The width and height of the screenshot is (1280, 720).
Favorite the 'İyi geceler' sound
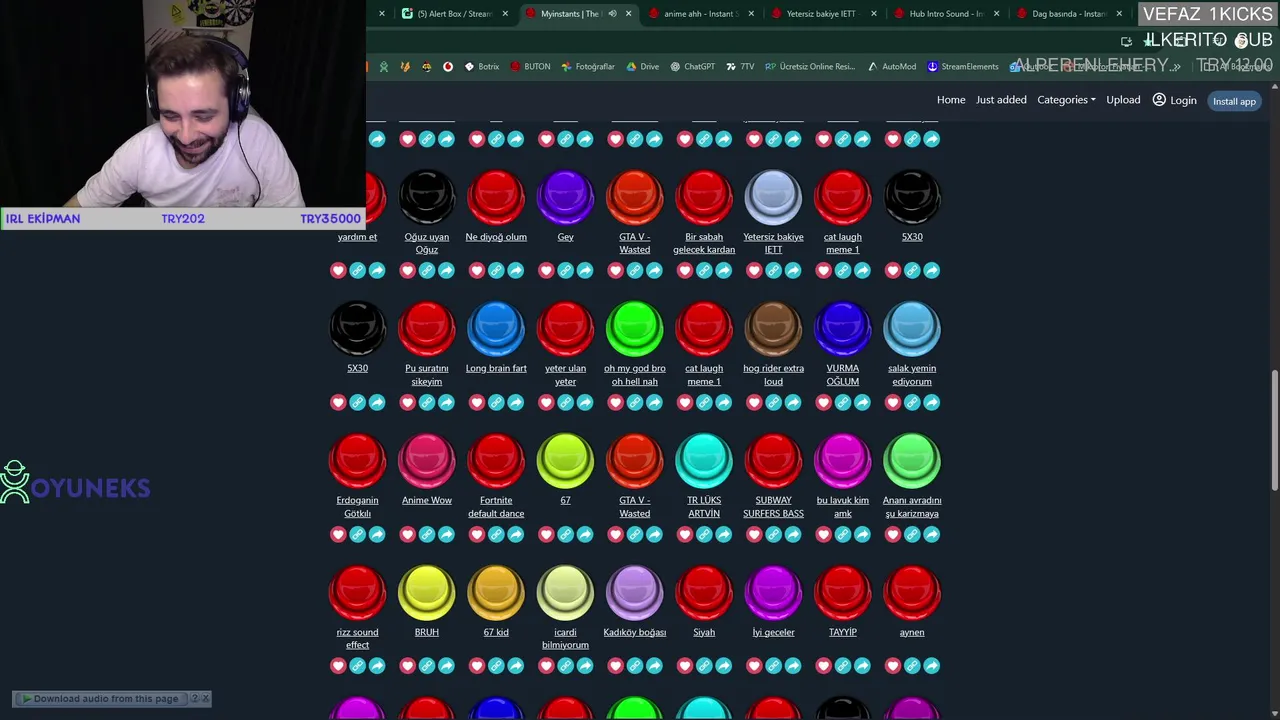point(754,666)
